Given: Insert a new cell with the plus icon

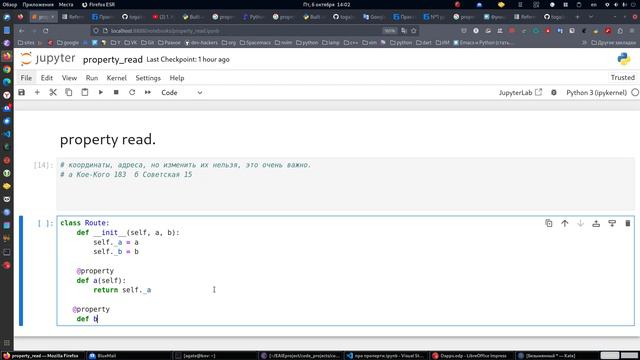Looking at the screenshot, I should [x=37, y=93].
